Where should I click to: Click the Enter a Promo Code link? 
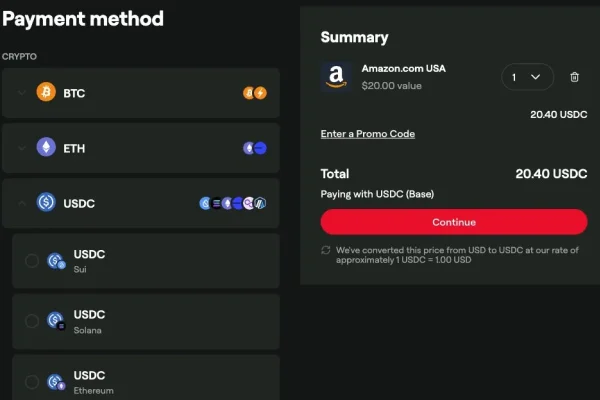point(367,134)
